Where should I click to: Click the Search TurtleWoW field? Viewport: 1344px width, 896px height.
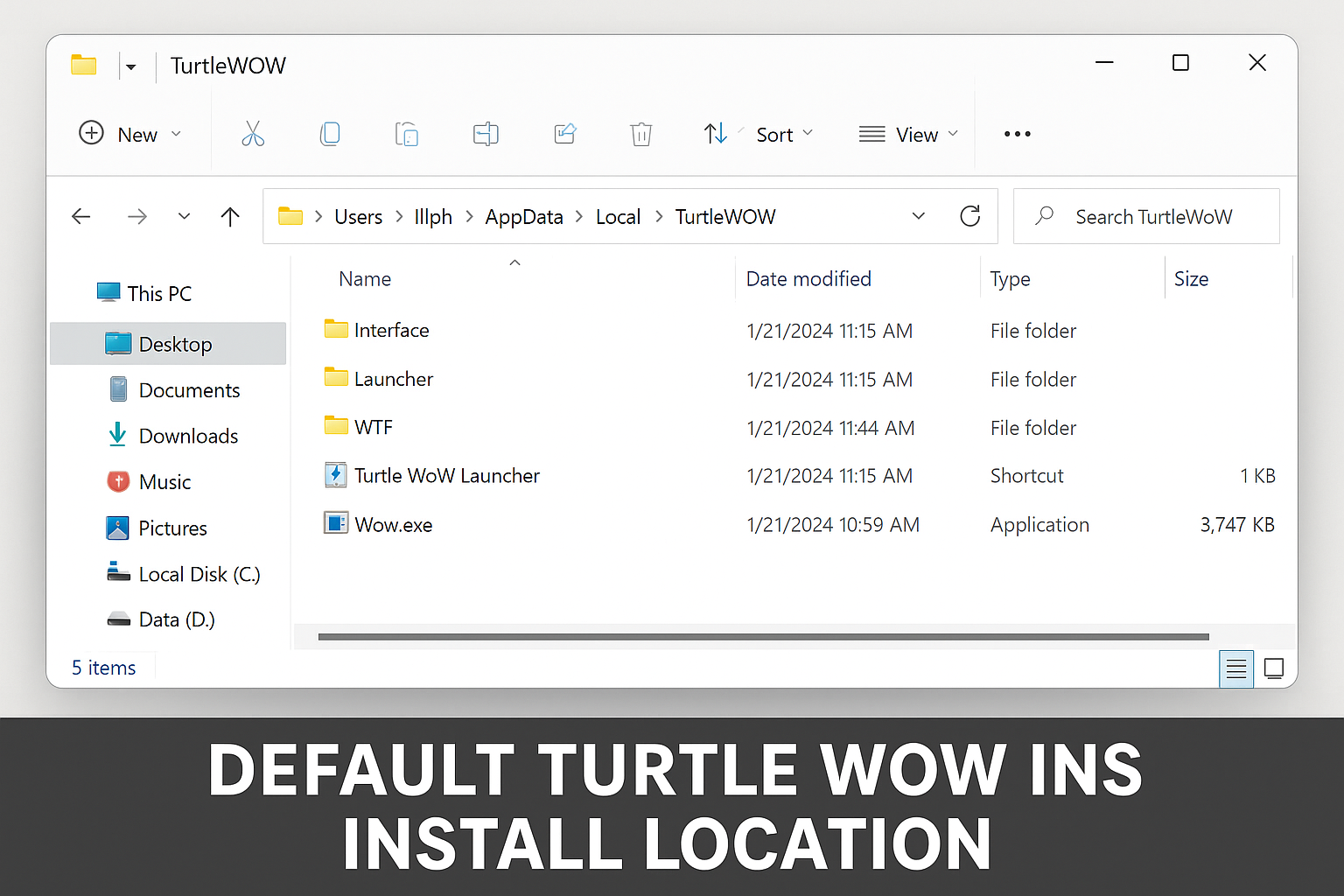[1146, 216]
